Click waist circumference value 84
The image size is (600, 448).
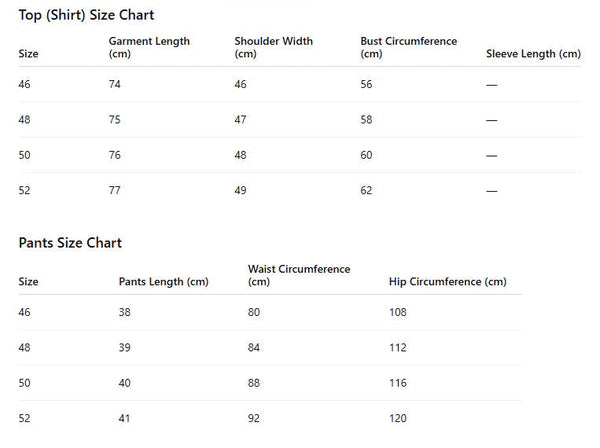click(x=254, y=348)
